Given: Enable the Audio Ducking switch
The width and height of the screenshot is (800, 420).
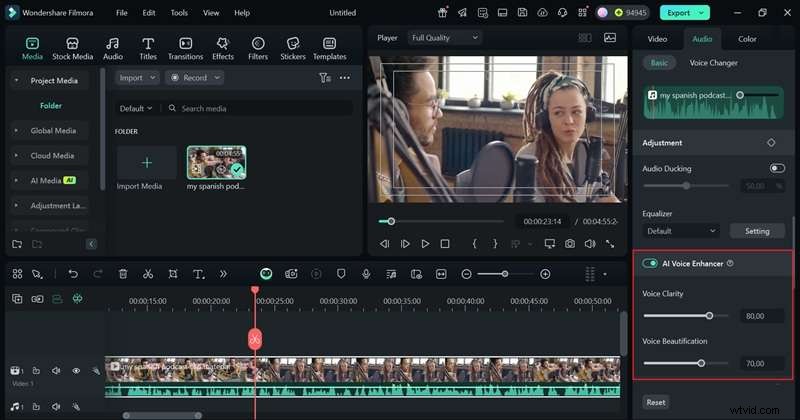Looking at the screenshot, I should pyautogui.click(x=776, y=168).
